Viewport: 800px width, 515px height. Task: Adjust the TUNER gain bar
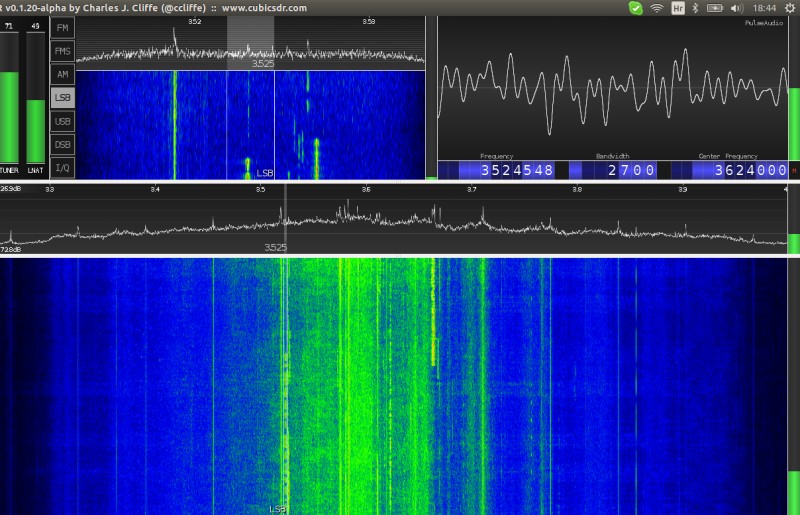9,98
